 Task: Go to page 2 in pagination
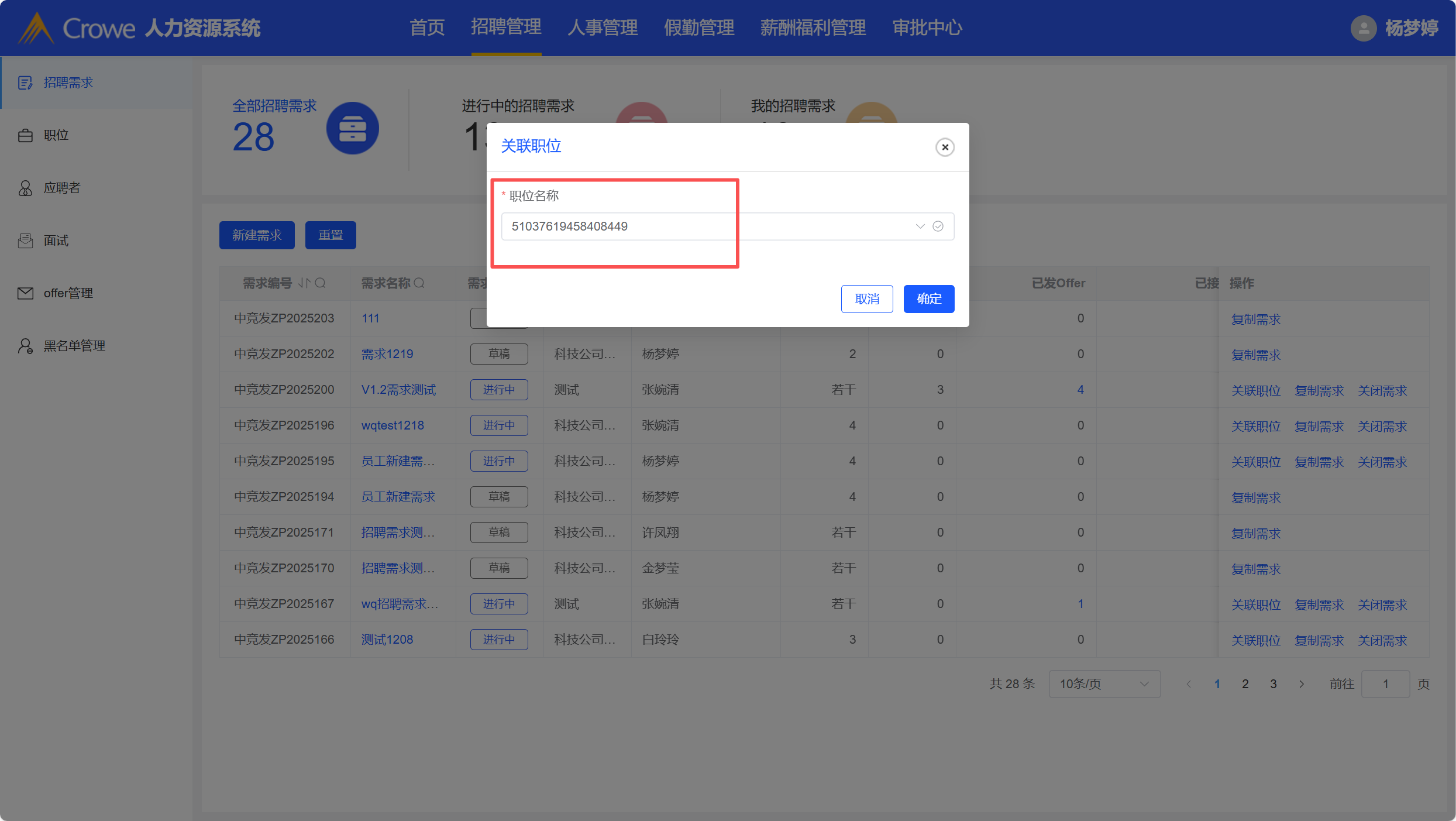pyautogui.click(x=1245, y=684)
